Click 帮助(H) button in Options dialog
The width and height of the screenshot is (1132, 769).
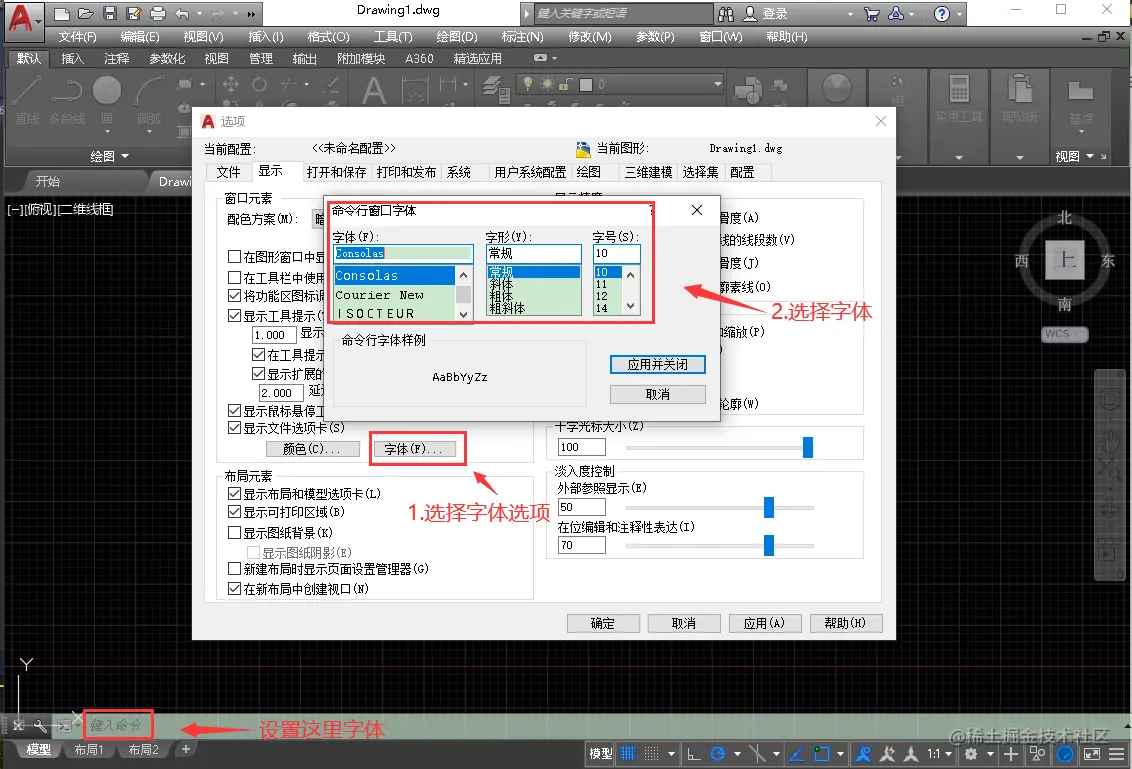coord(845,623)
